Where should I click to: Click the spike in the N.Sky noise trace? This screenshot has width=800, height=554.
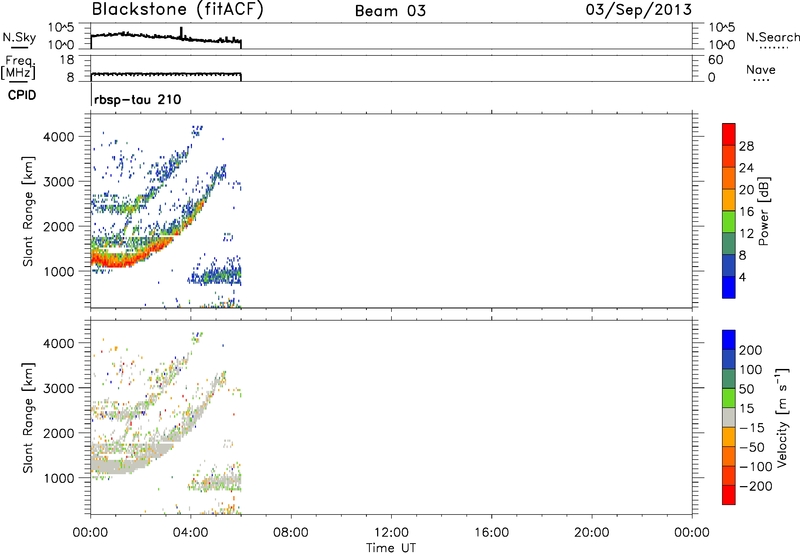coord(181,32)
